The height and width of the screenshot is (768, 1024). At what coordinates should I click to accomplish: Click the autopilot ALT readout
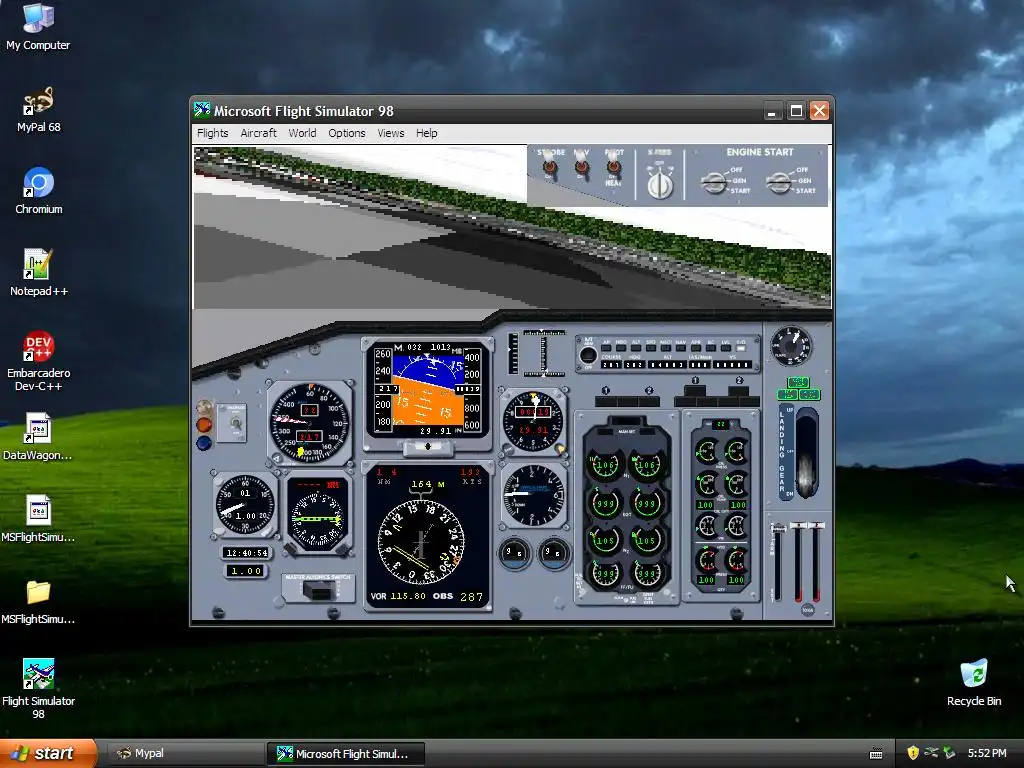click(667, 364)
